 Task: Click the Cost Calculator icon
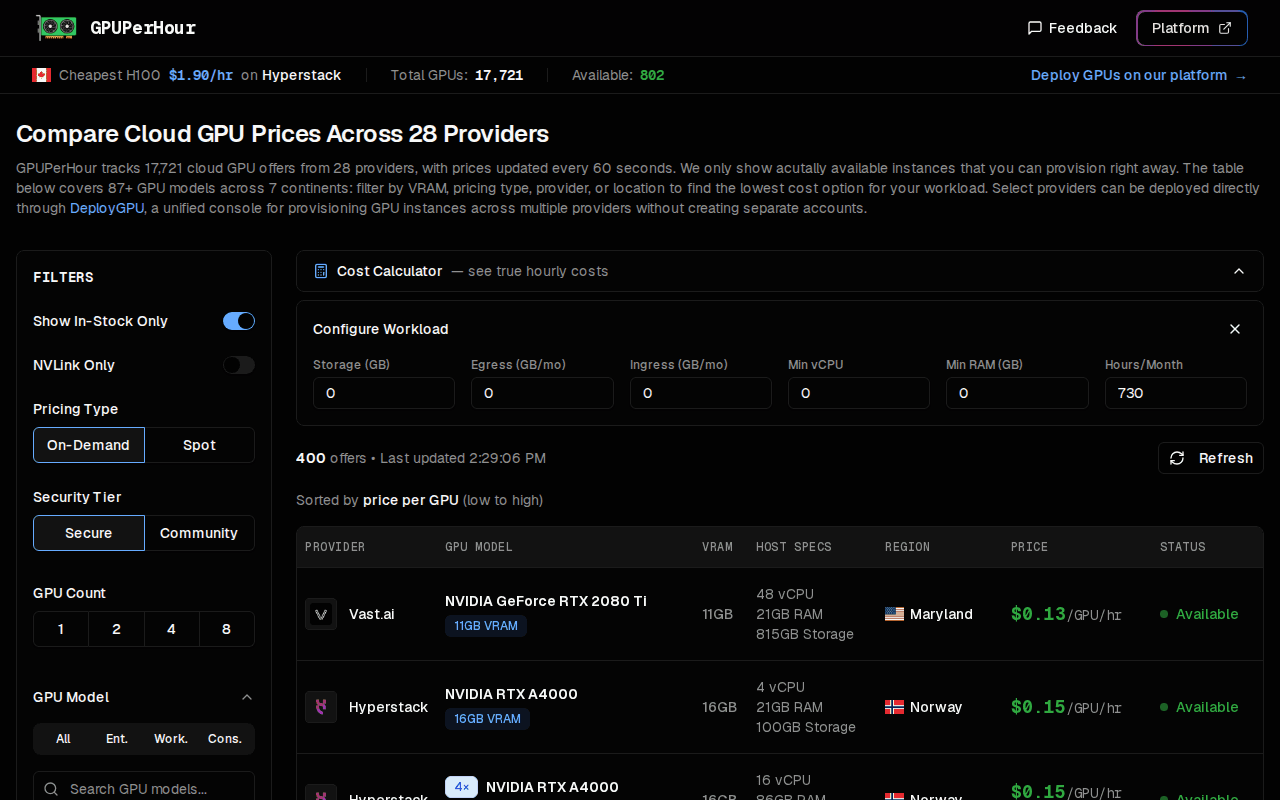(x=321, y=271)
